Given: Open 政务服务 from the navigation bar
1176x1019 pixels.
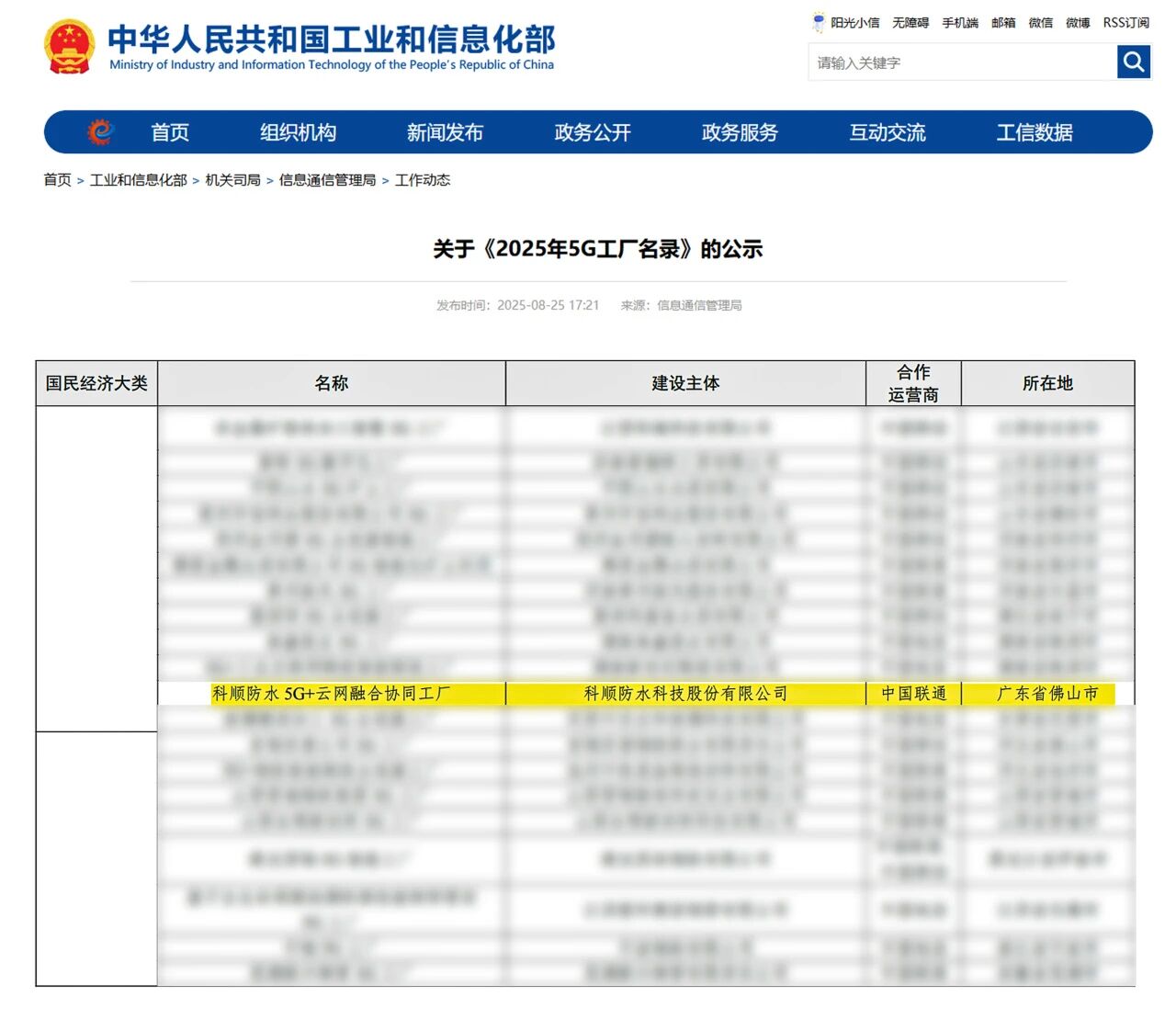Looking at the screenshot, I should [740, 132].
